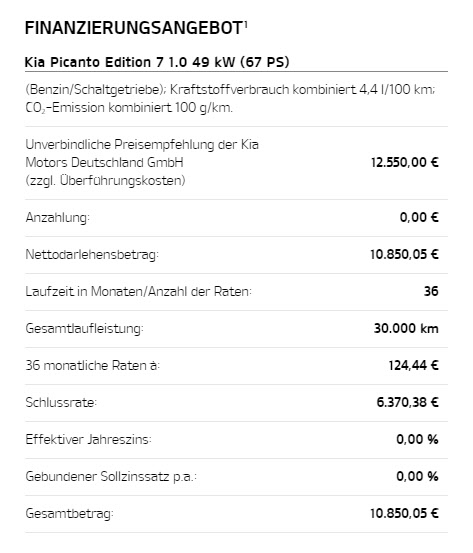Click the Effektiver Jahreszins percentage
Image resolution: width=473 pixels, height=553 pixels.
(x=417, y=439)
